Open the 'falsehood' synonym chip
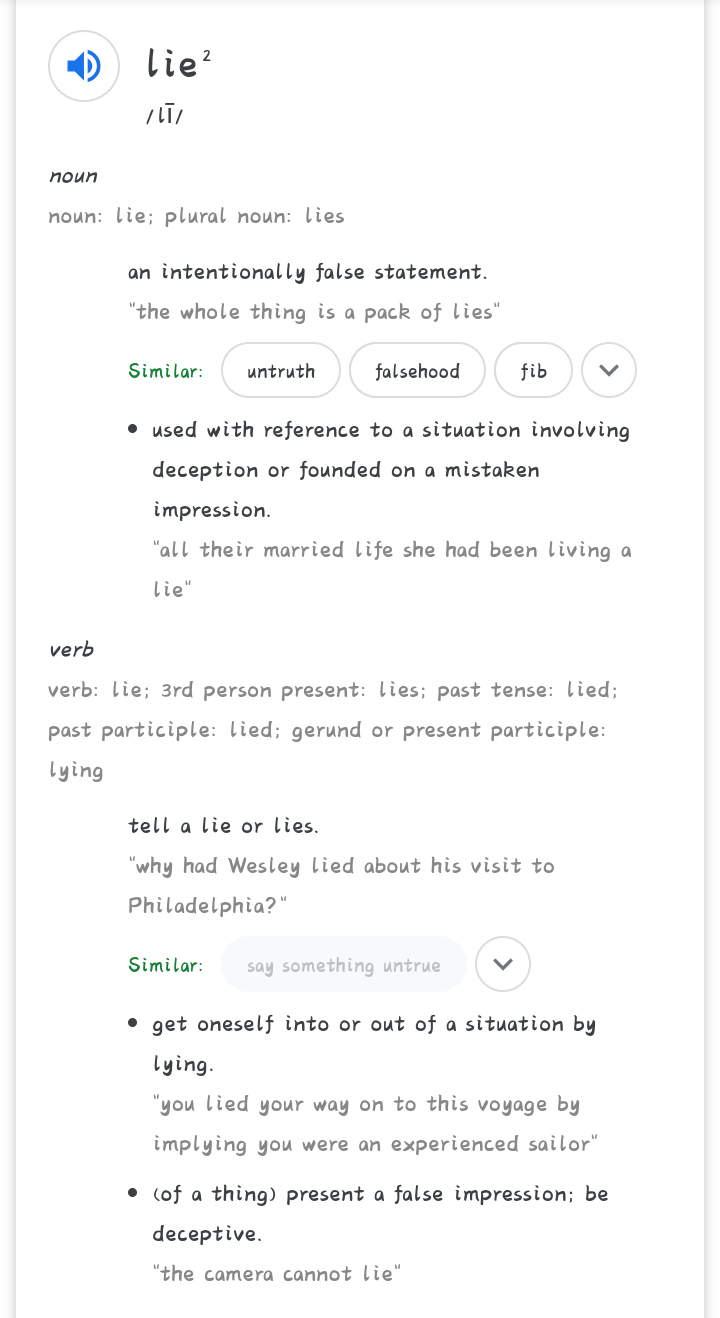The width and height of the screenshot is (720, 1318). tap(417, 371)
